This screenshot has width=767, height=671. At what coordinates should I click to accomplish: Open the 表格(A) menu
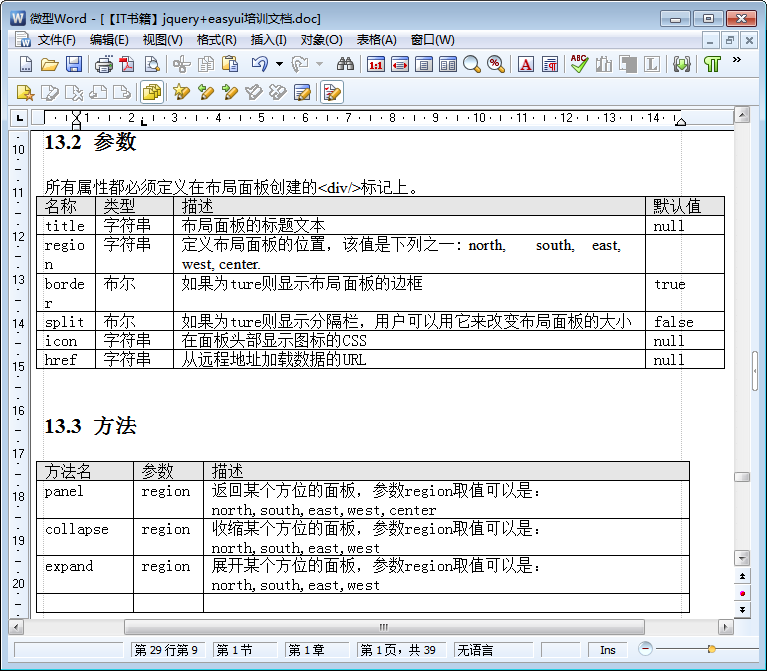(x=376, y=40)
